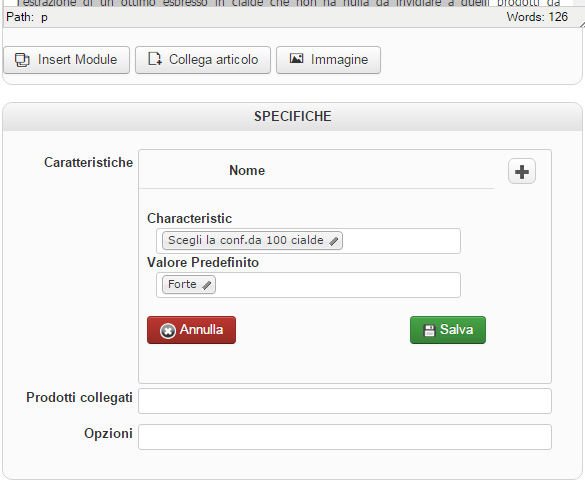Focus the Characteristic input field

point(308,241)
